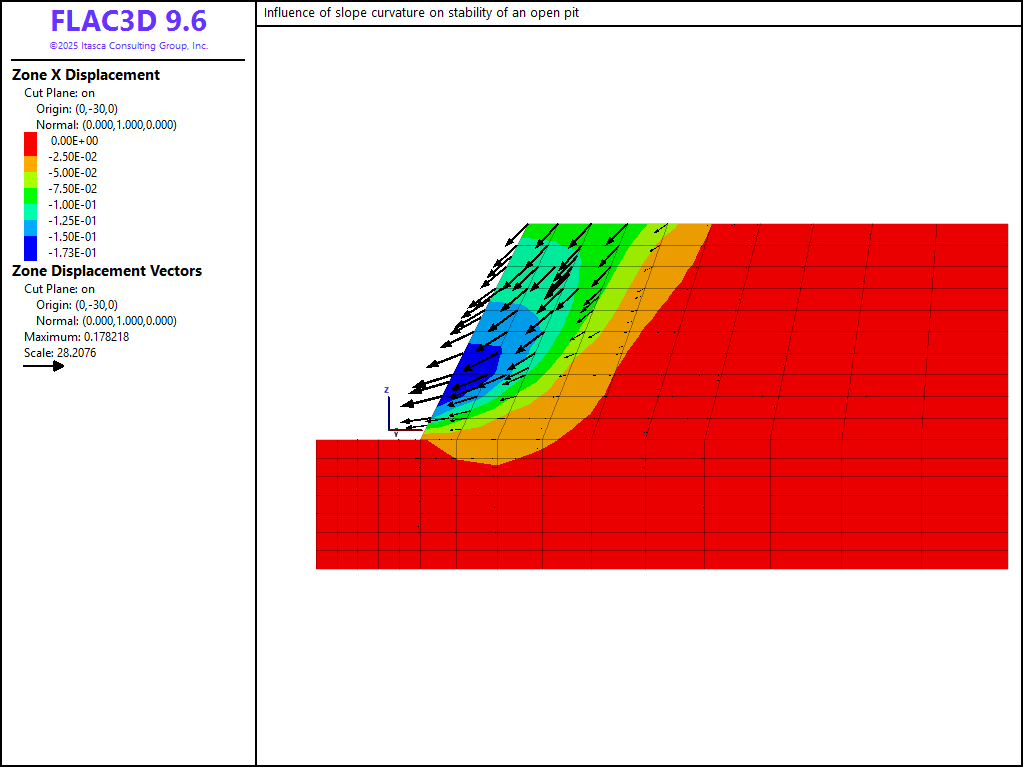Select the orange -2.50E-02 legend swatch
1024x768 pixels.
[30, 156]
